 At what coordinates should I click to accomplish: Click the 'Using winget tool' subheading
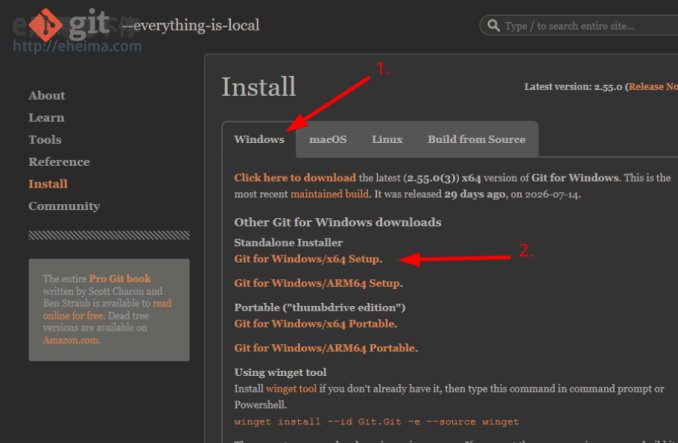pos(280,372)
